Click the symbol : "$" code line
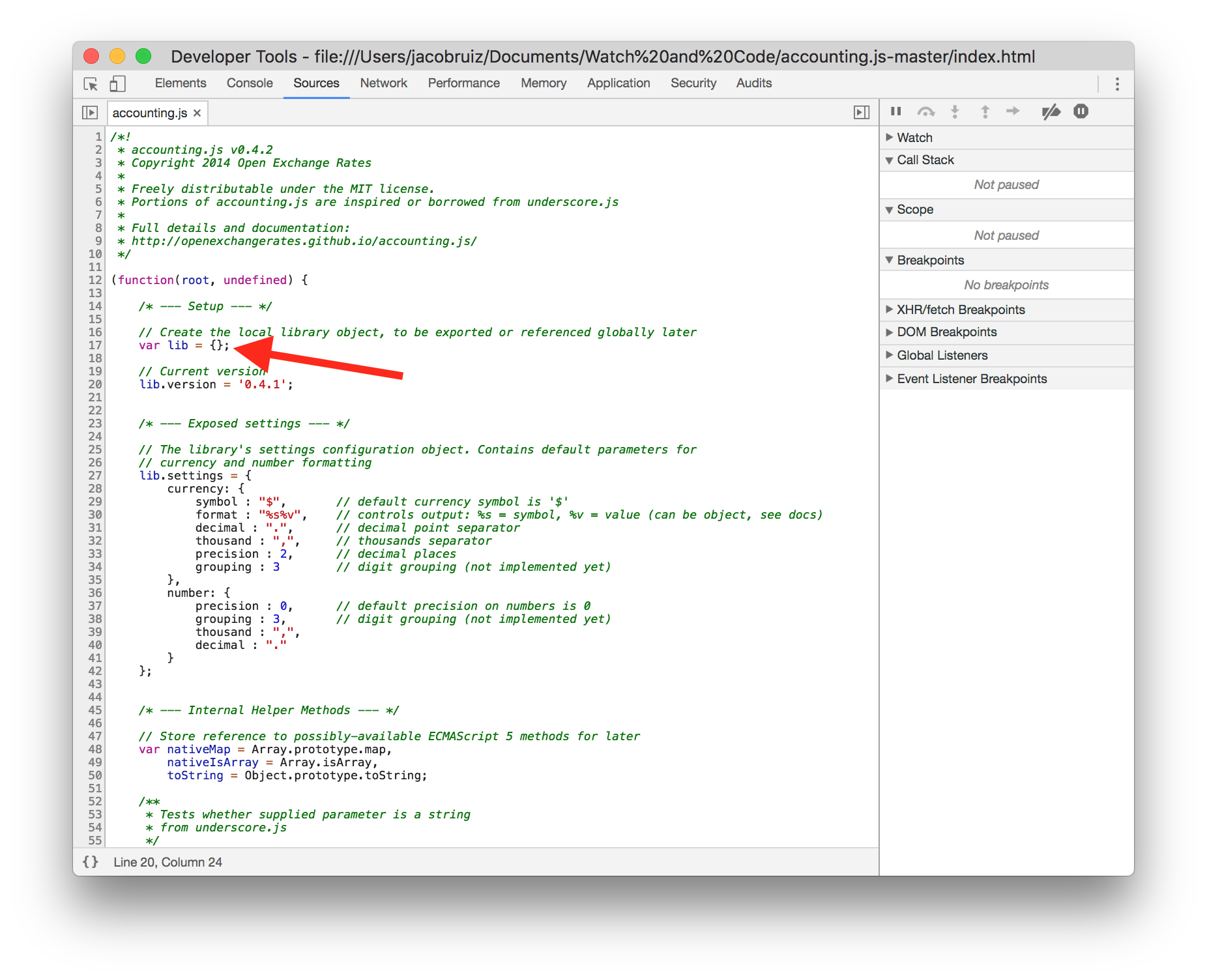Viewport: 1207px width, 980px height. tap(240, 502)
